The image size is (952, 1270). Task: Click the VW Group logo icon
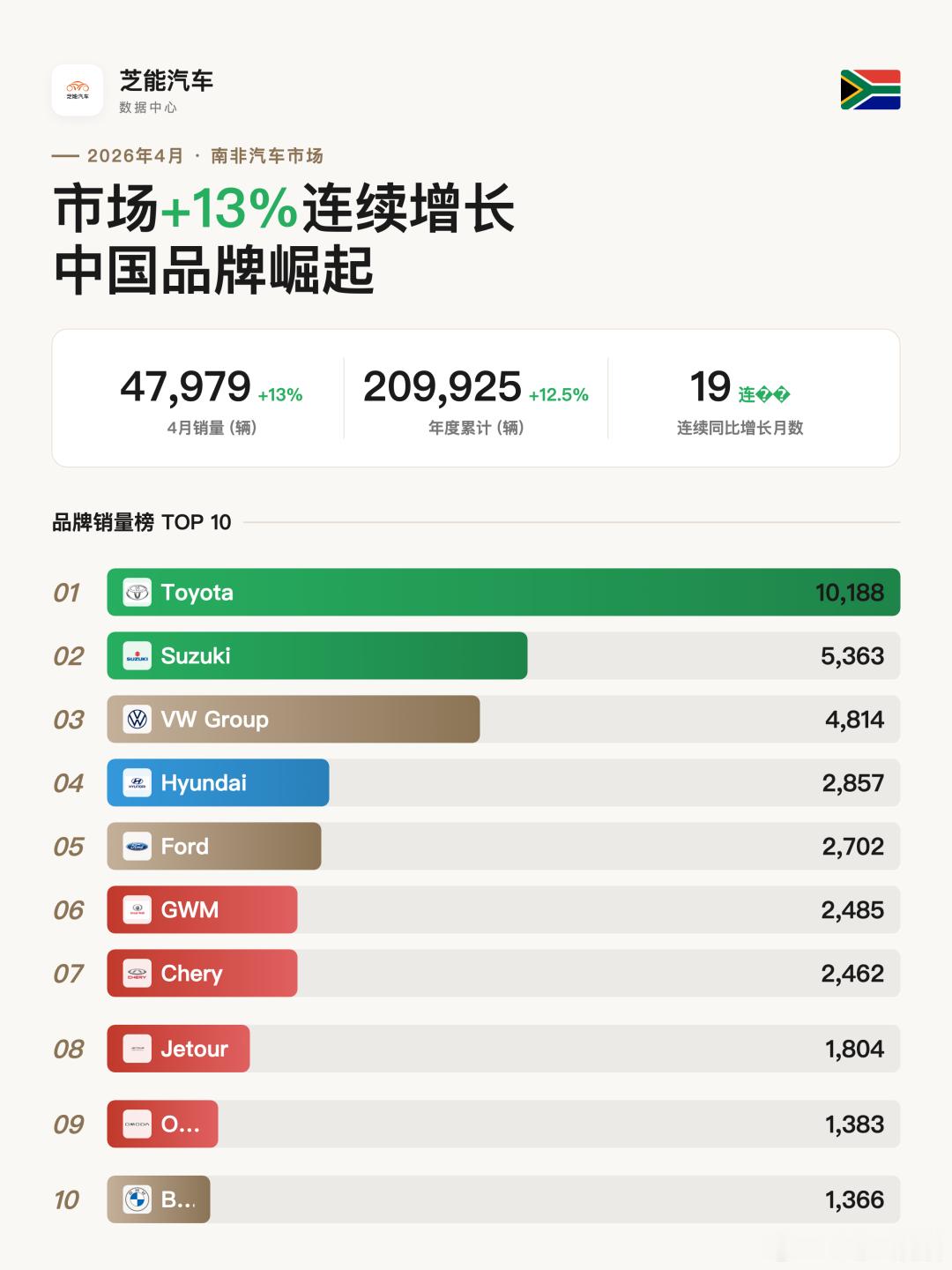pos(137,720)
